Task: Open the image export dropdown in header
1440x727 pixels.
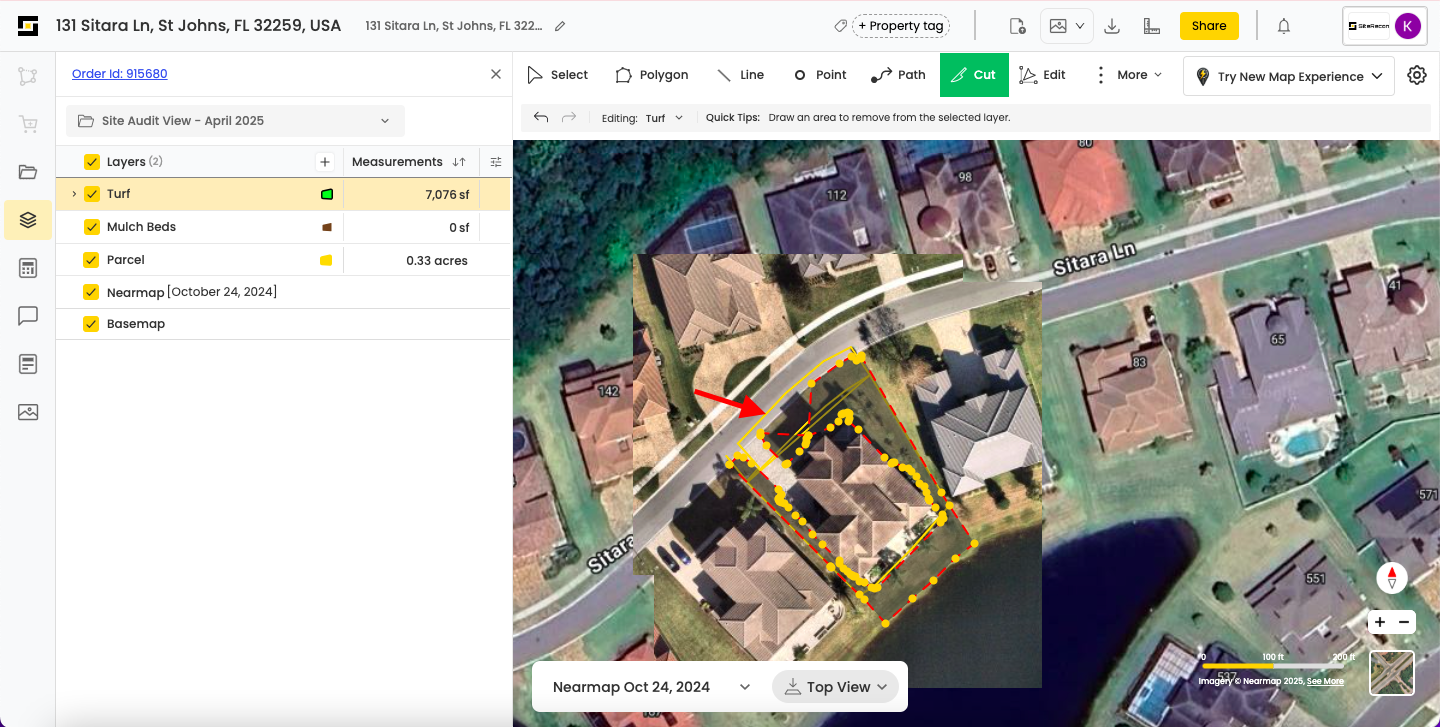Action: 1067,26
